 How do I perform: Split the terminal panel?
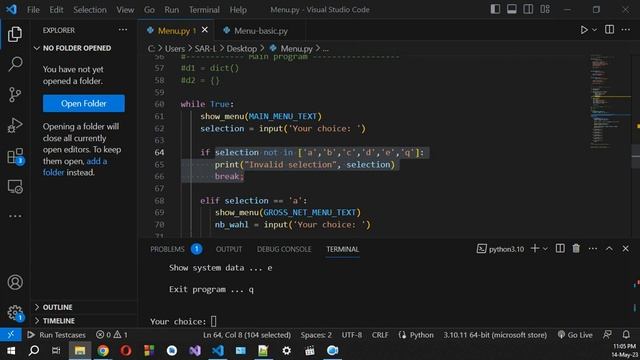560,249
